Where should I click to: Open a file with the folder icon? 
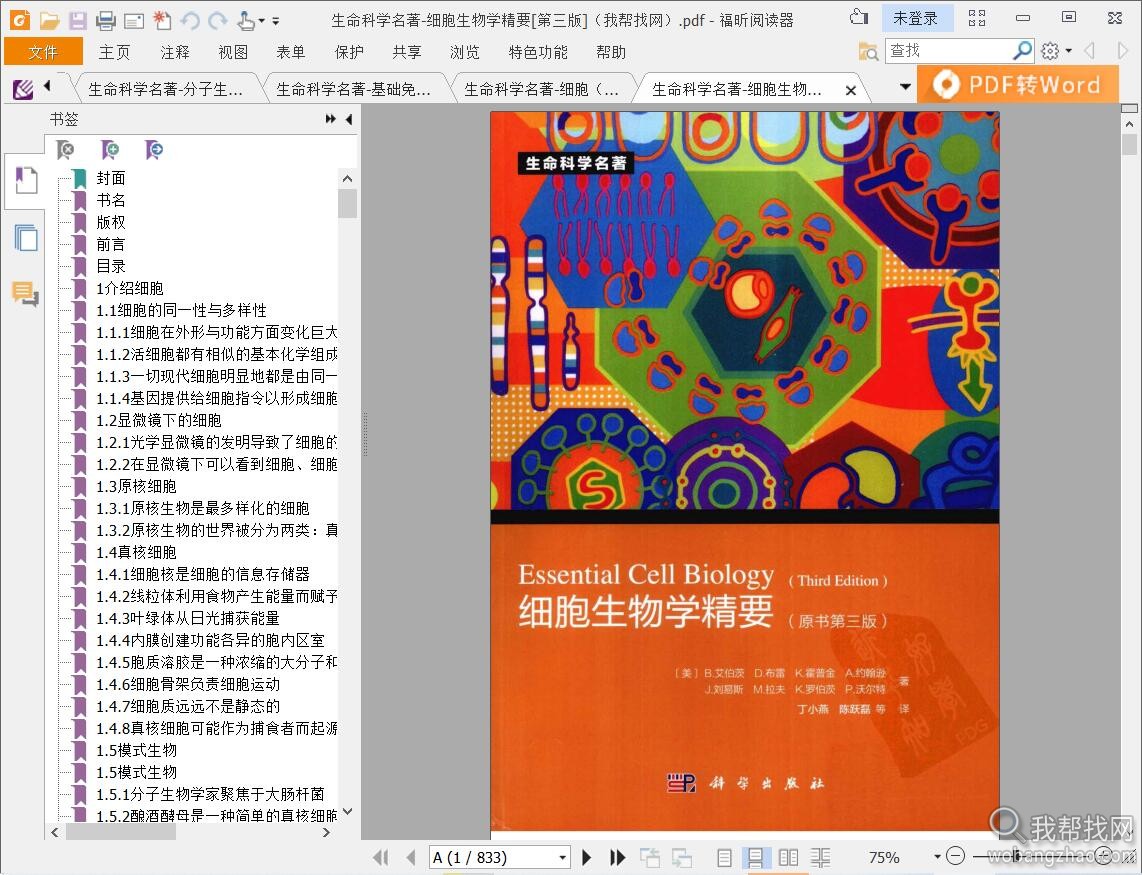click(50, 20)
